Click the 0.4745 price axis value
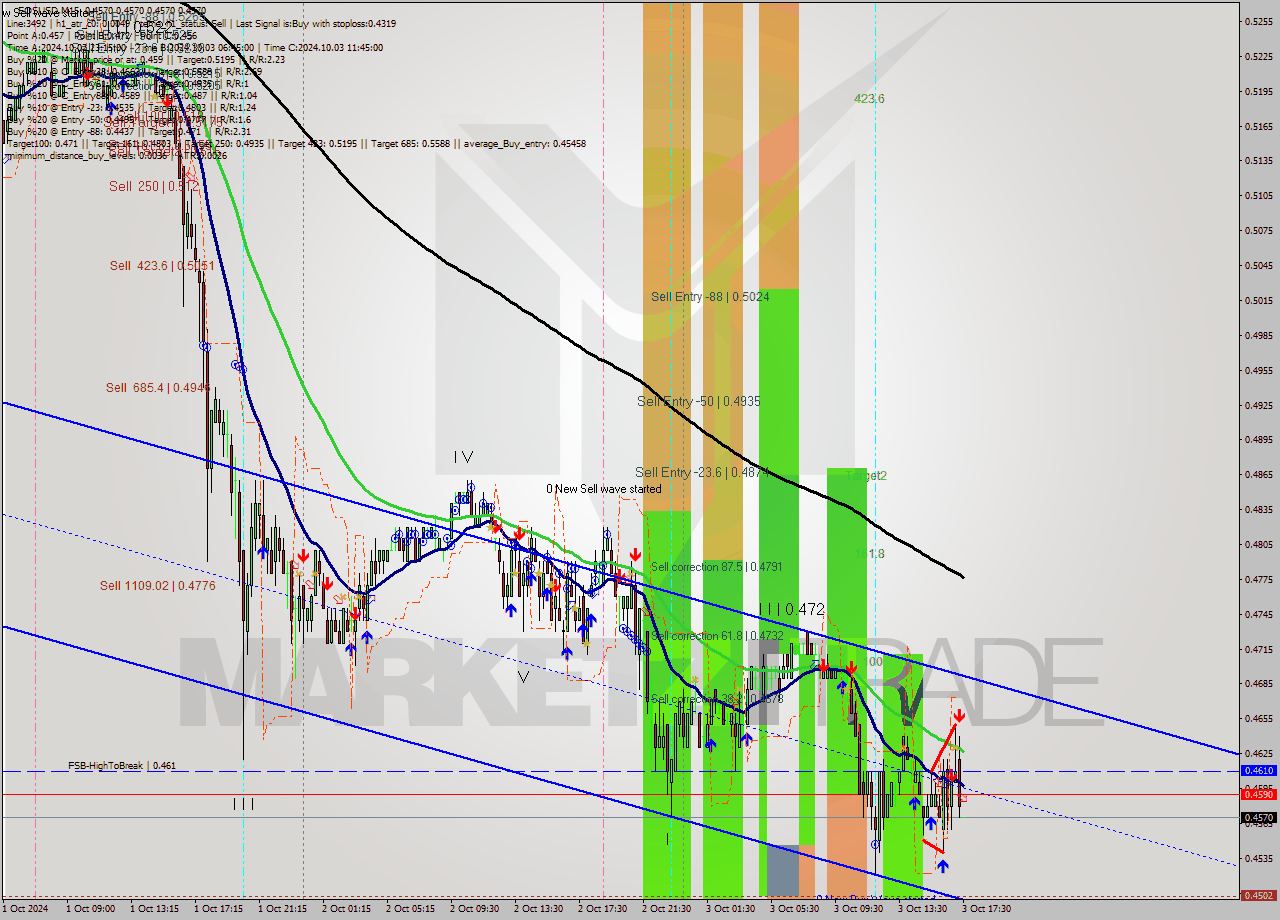Viewport: 1280px width, 920px height. click(x=1257, y=614)
